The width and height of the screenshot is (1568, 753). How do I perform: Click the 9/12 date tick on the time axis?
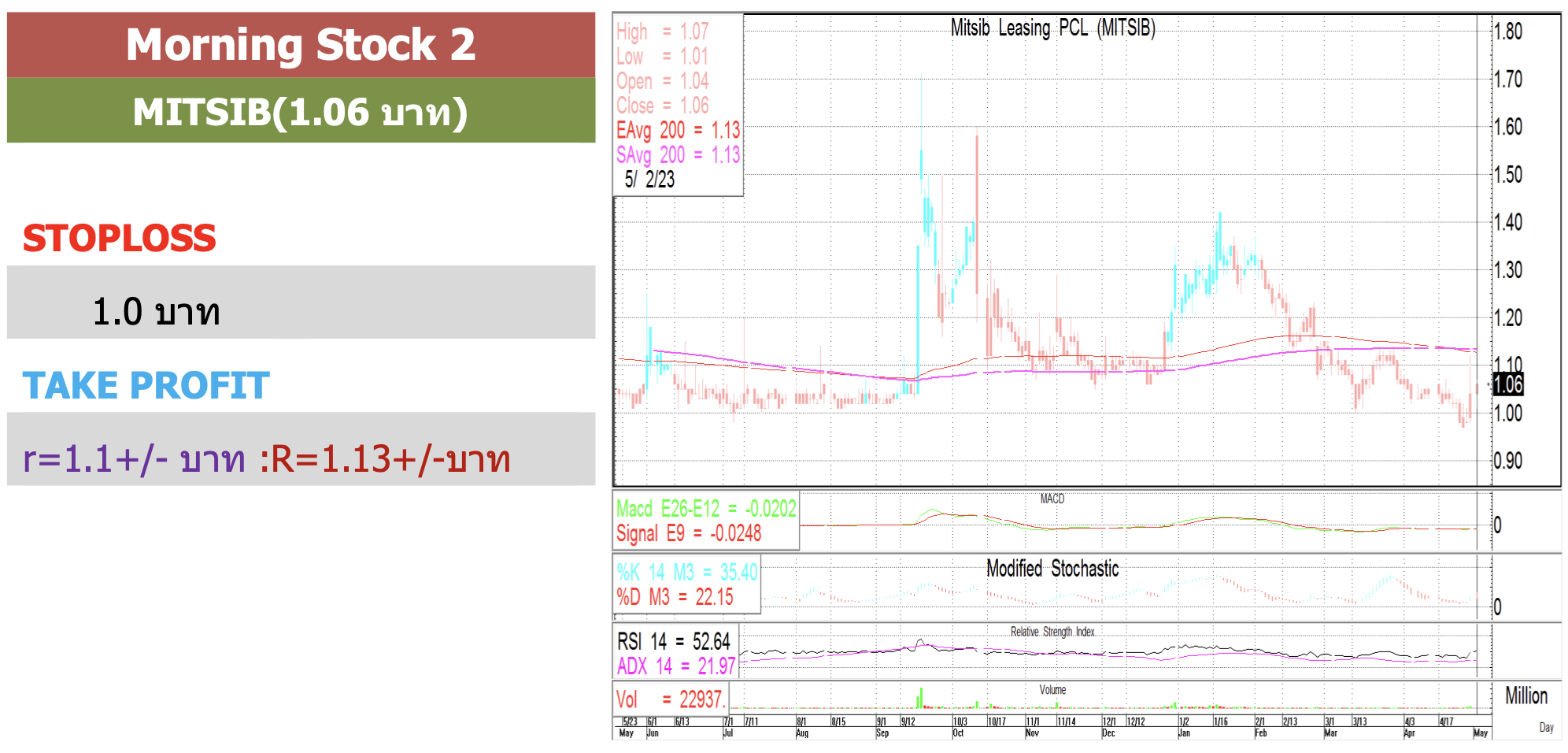(x=908, y=721)
